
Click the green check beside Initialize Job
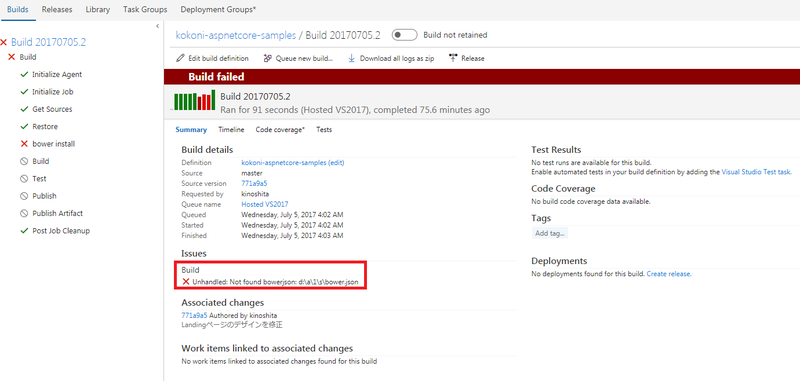pos(24,92)
